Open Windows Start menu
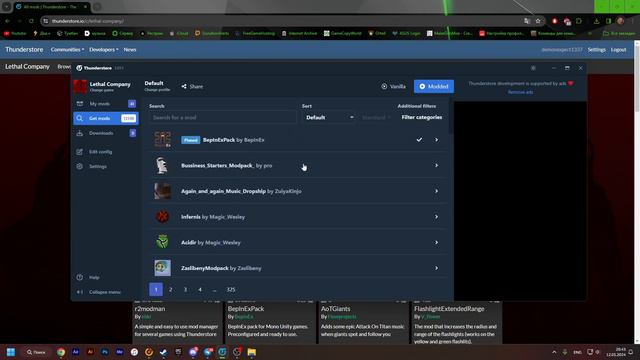This screenshot has height=360, width=640. pyautogui.click(x=11, y=352)
